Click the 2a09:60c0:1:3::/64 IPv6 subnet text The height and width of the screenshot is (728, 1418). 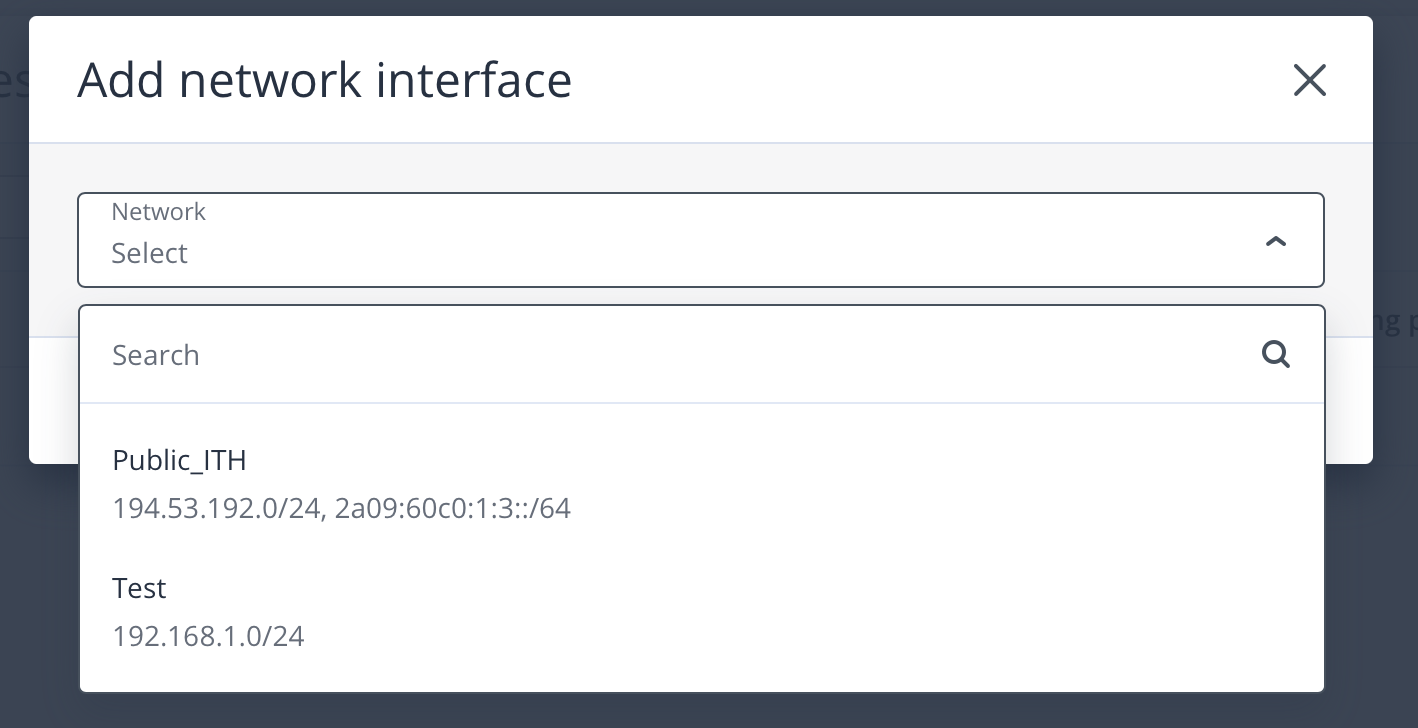tap(453, 509)
